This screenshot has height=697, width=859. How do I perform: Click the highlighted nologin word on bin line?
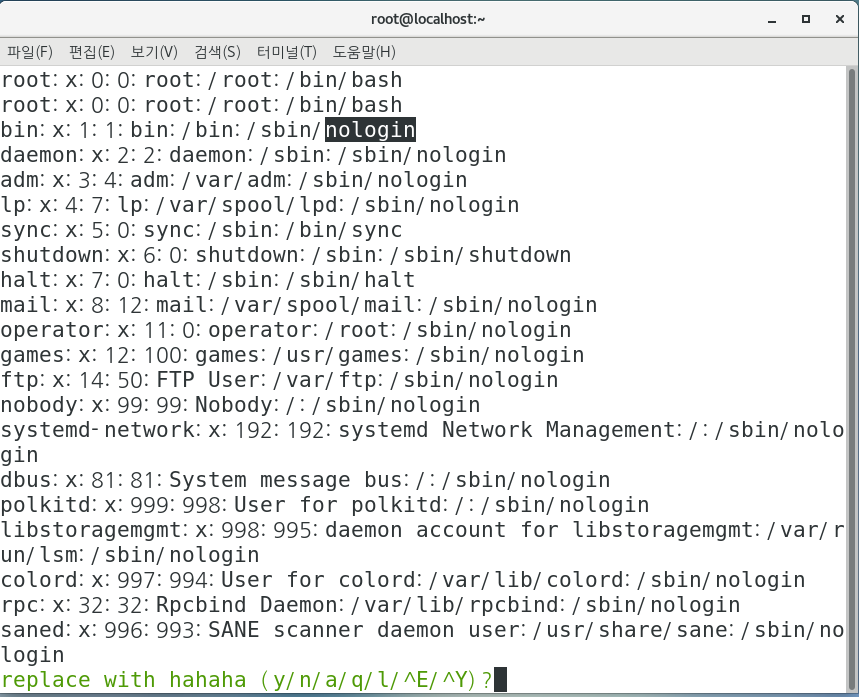370,130
